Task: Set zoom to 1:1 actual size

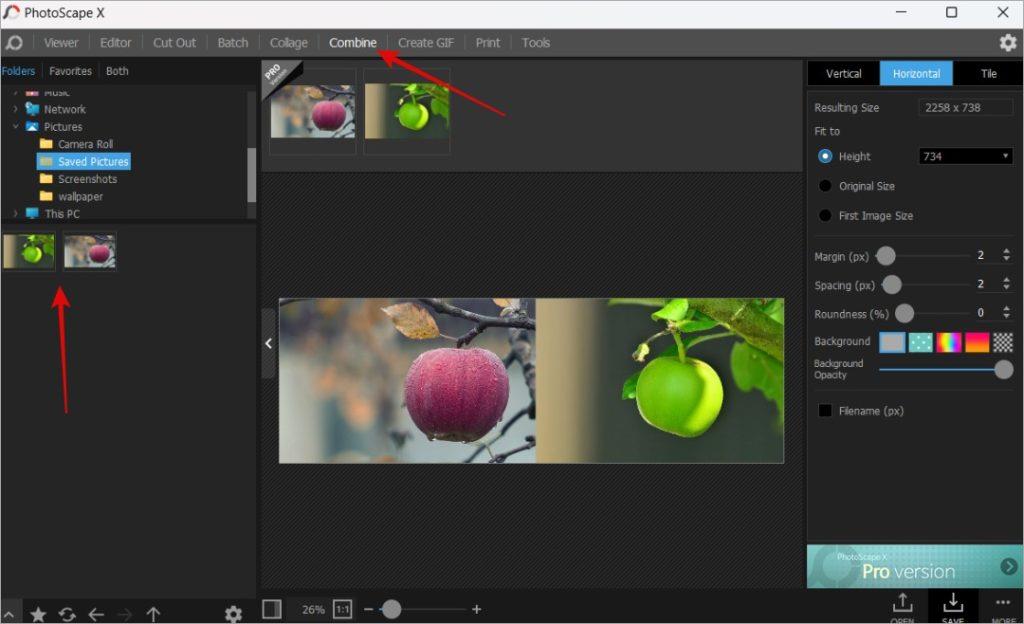Action: 342,609
